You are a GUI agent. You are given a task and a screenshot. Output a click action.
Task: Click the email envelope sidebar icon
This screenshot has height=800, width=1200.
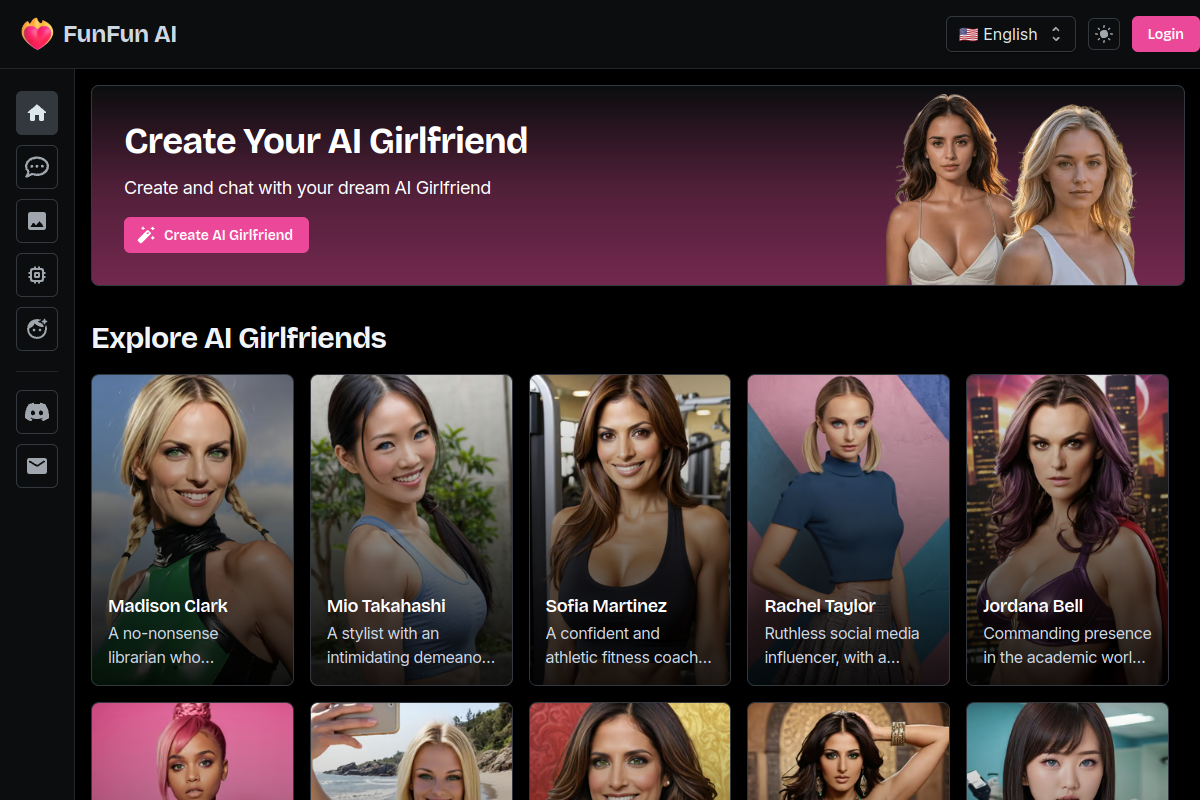click(37, 466)
